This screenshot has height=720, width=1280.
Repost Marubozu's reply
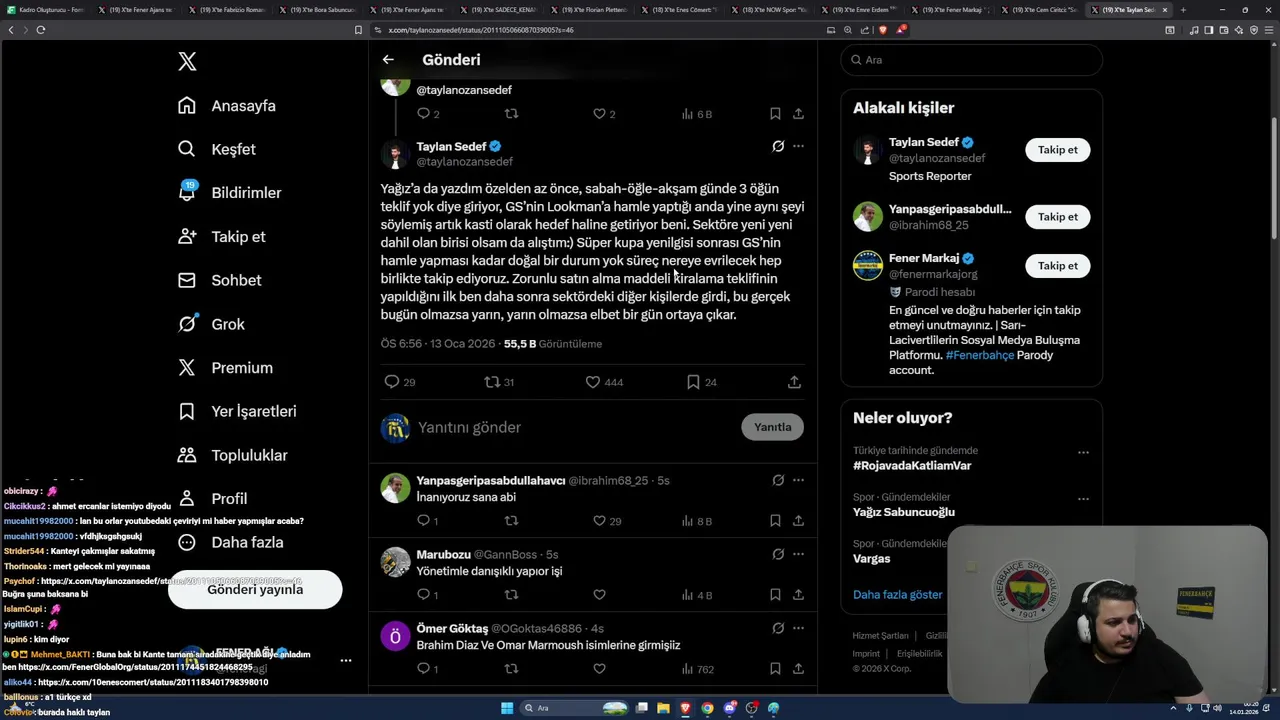pyautogui.click(x=511, y=595)
